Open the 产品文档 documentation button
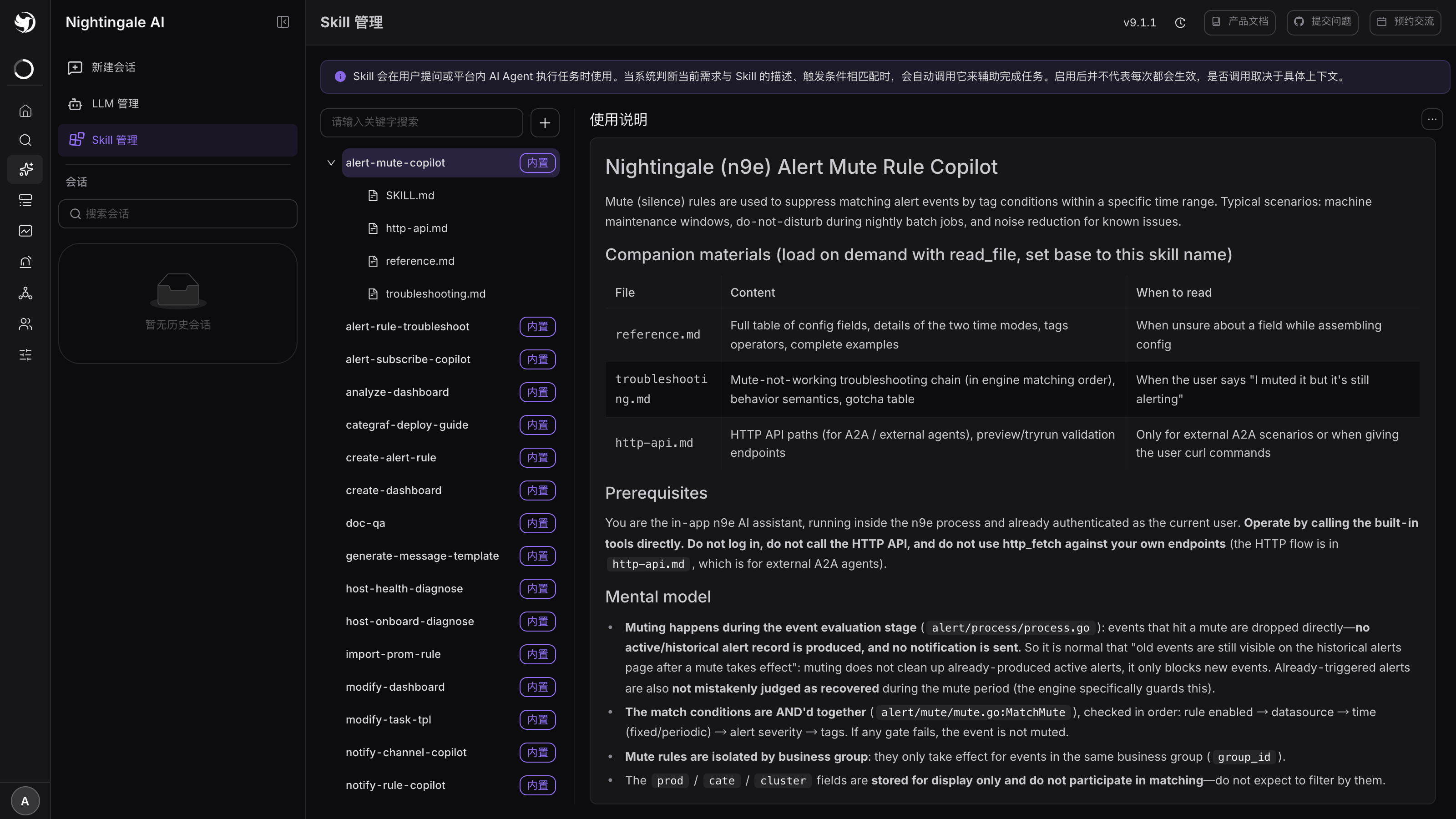 pyautogui.click(x=1239, y=22)
